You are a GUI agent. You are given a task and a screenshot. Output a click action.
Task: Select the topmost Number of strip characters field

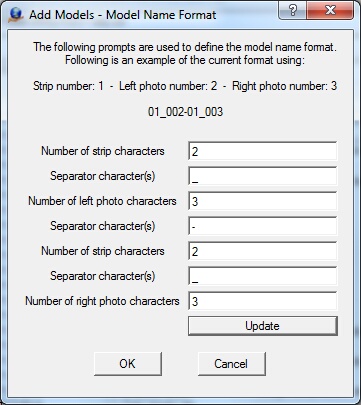coord(263,151)
